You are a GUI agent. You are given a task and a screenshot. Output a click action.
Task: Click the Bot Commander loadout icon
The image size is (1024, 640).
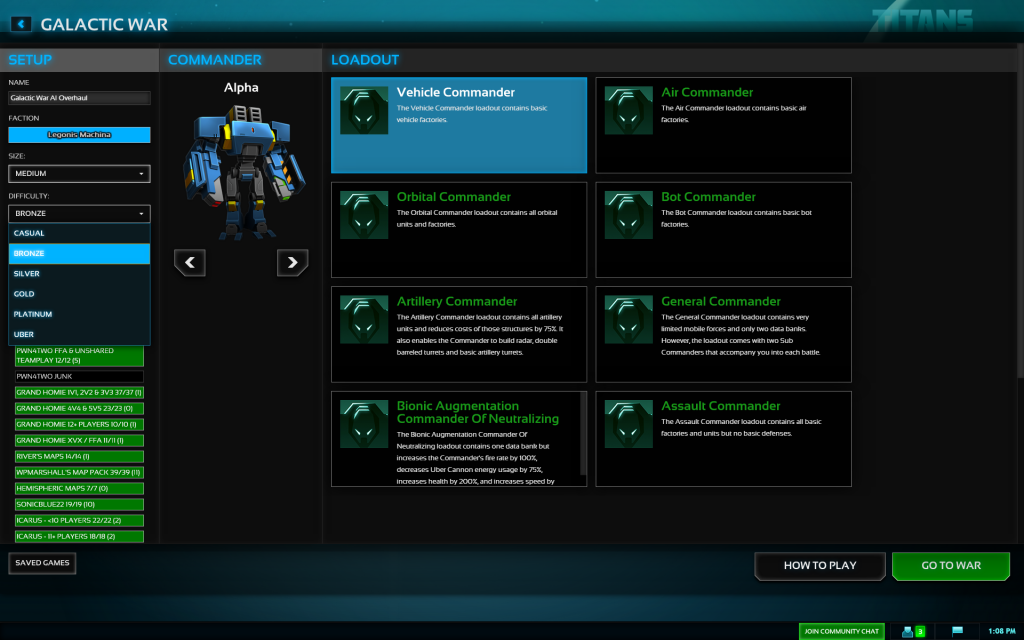tap(628, 215)
